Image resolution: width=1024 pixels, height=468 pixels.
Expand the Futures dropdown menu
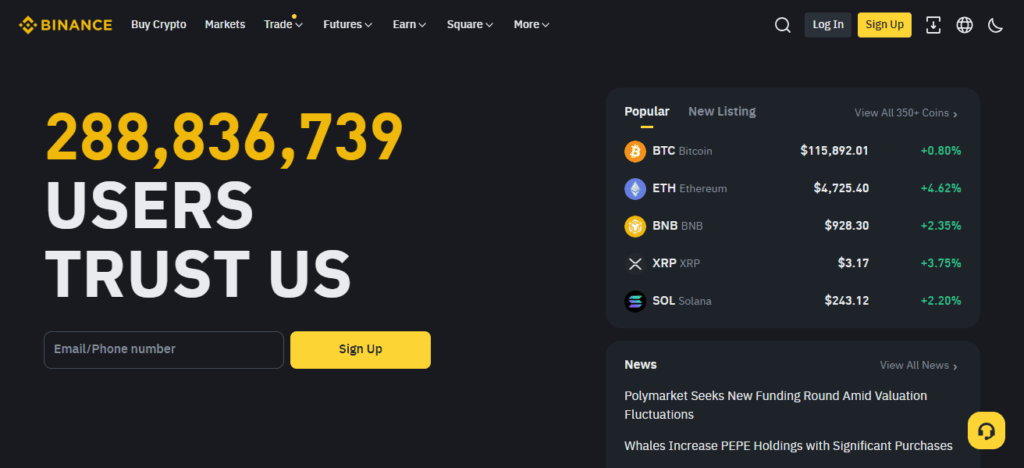click(x=347, y=25)
